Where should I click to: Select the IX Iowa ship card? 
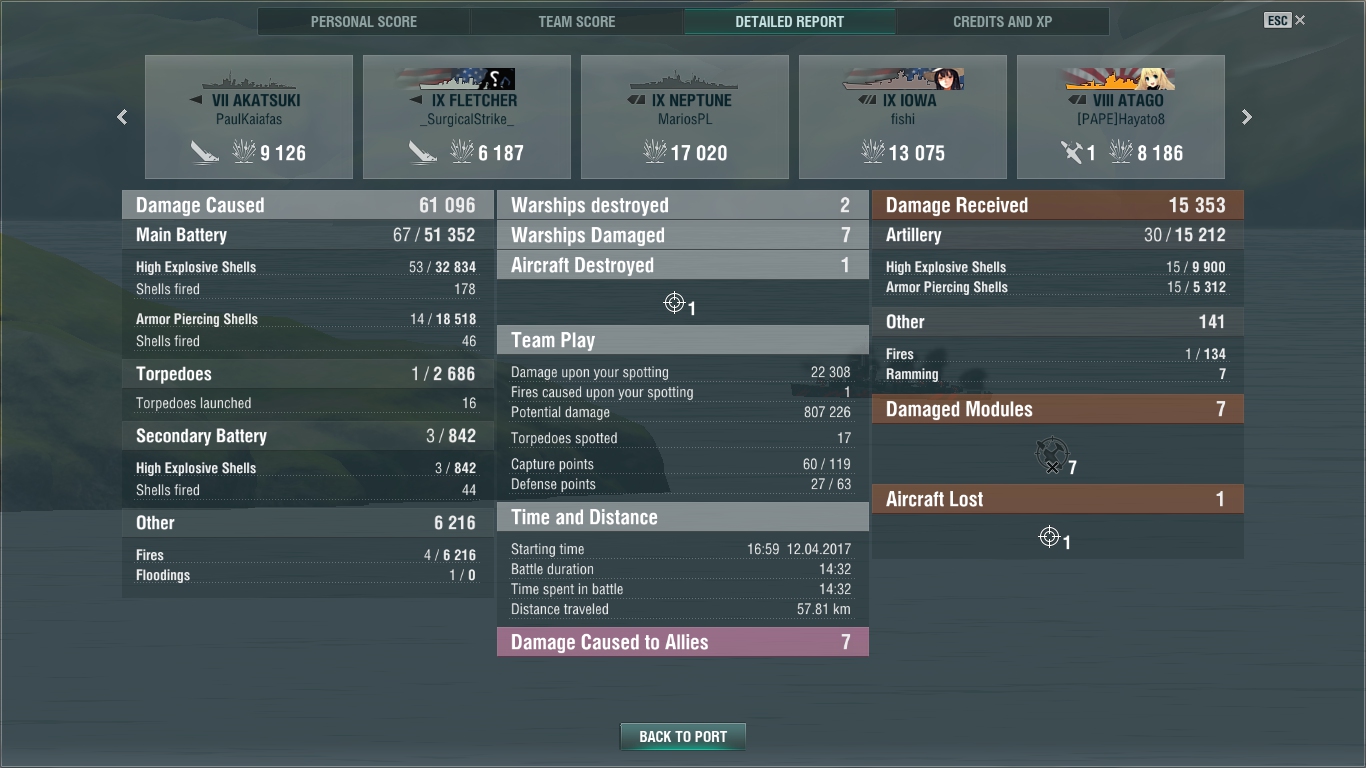point(903,117)
